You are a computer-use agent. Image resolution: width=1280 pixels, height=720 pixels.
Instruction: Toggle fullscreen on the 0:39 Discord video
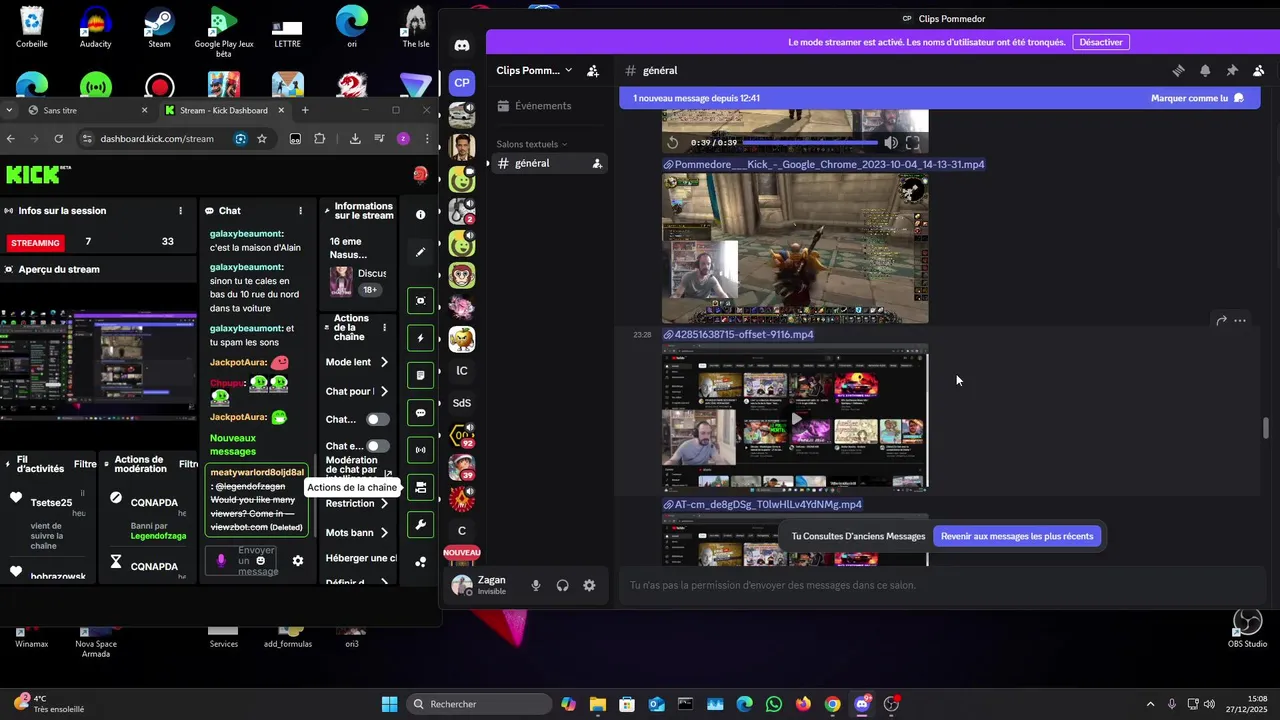coord(912,143)
